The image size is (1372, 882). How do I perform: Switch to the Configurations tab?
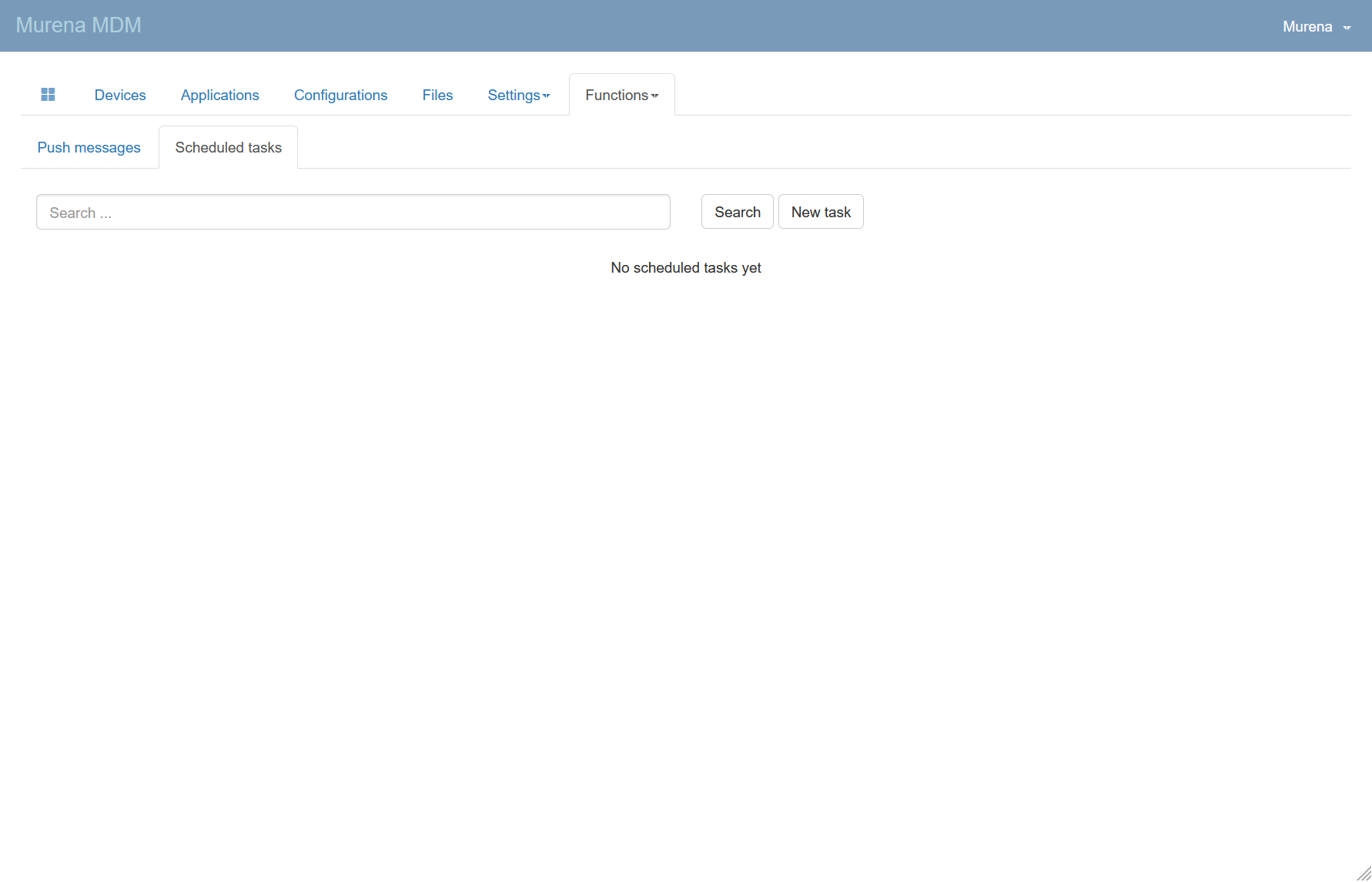tap(340, 95)
